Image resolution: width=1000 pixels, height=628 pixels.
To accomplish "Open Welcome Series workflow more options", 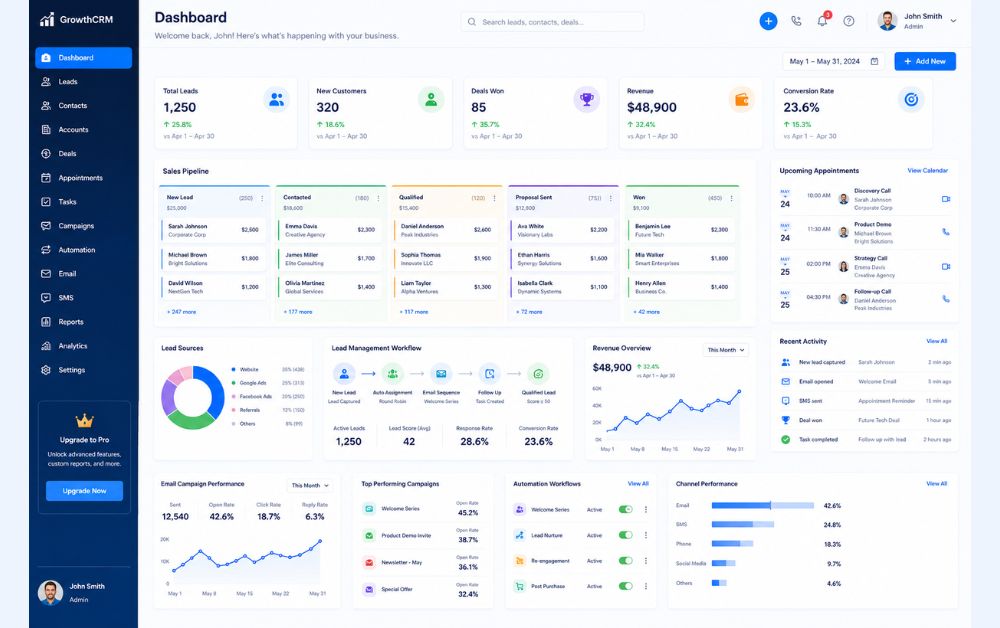I will click(645, 509).
